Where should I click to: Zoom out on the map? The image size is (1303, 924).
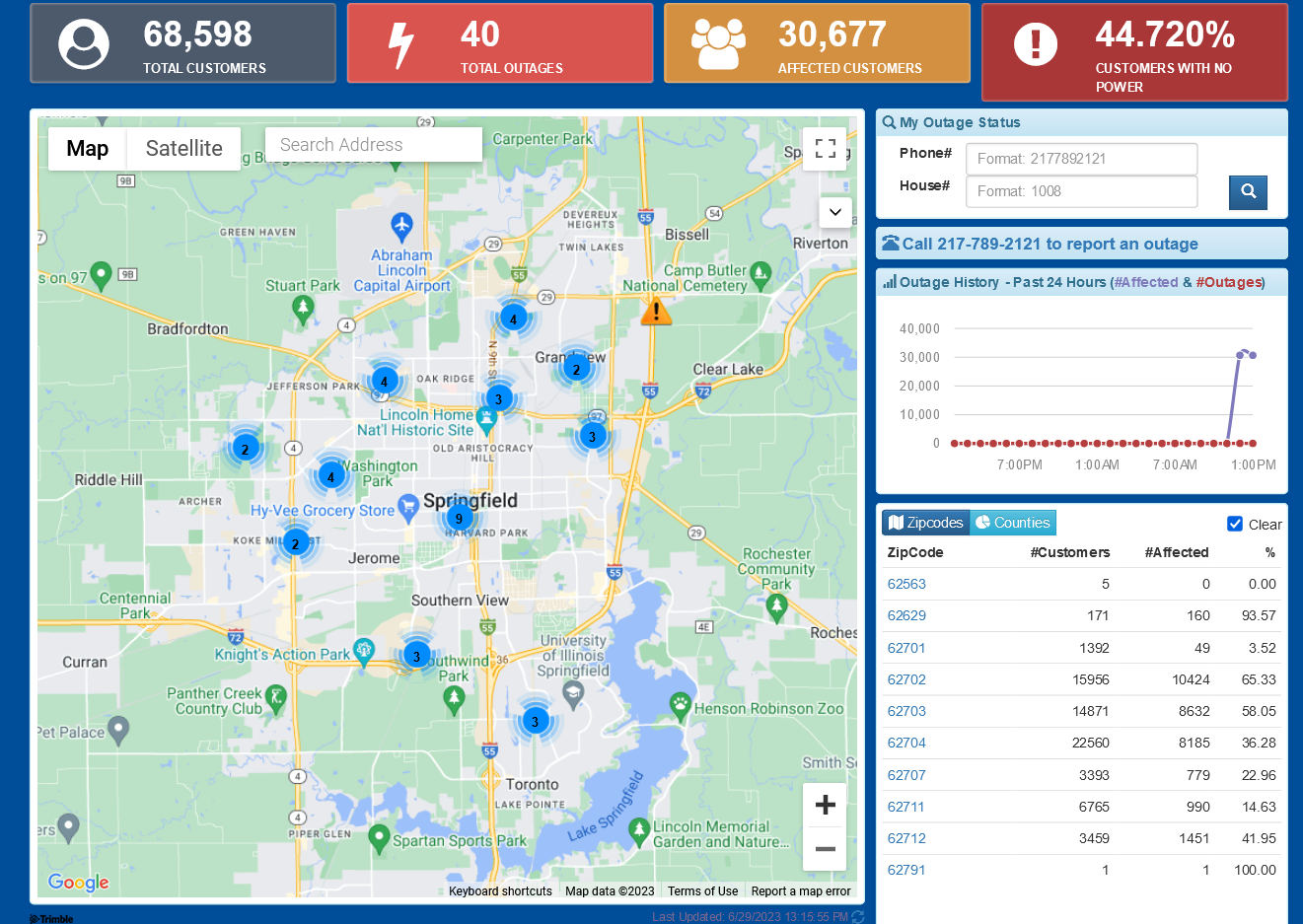826,848
